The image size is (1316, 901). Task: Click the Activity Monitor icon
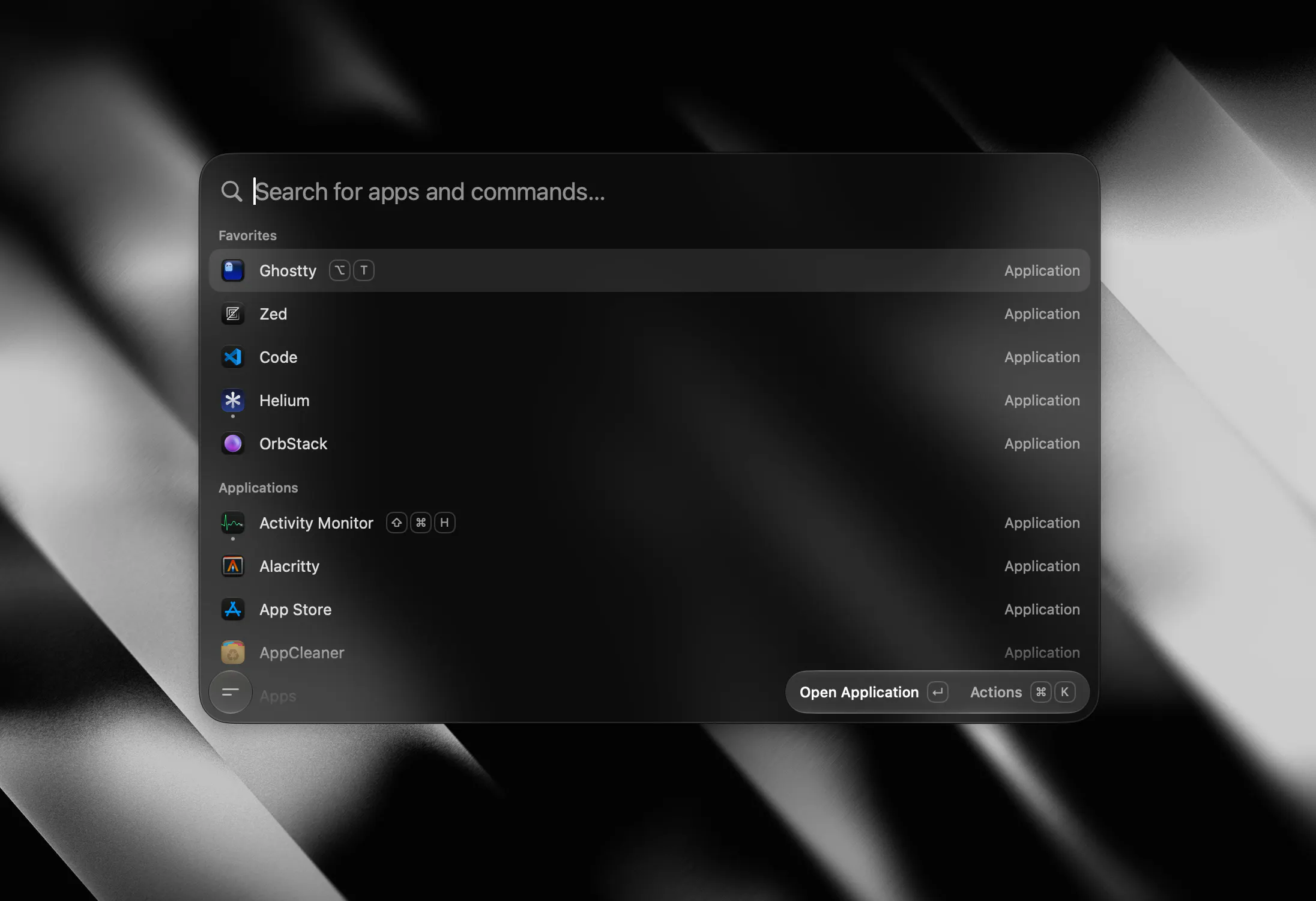(x=233, y=523)
